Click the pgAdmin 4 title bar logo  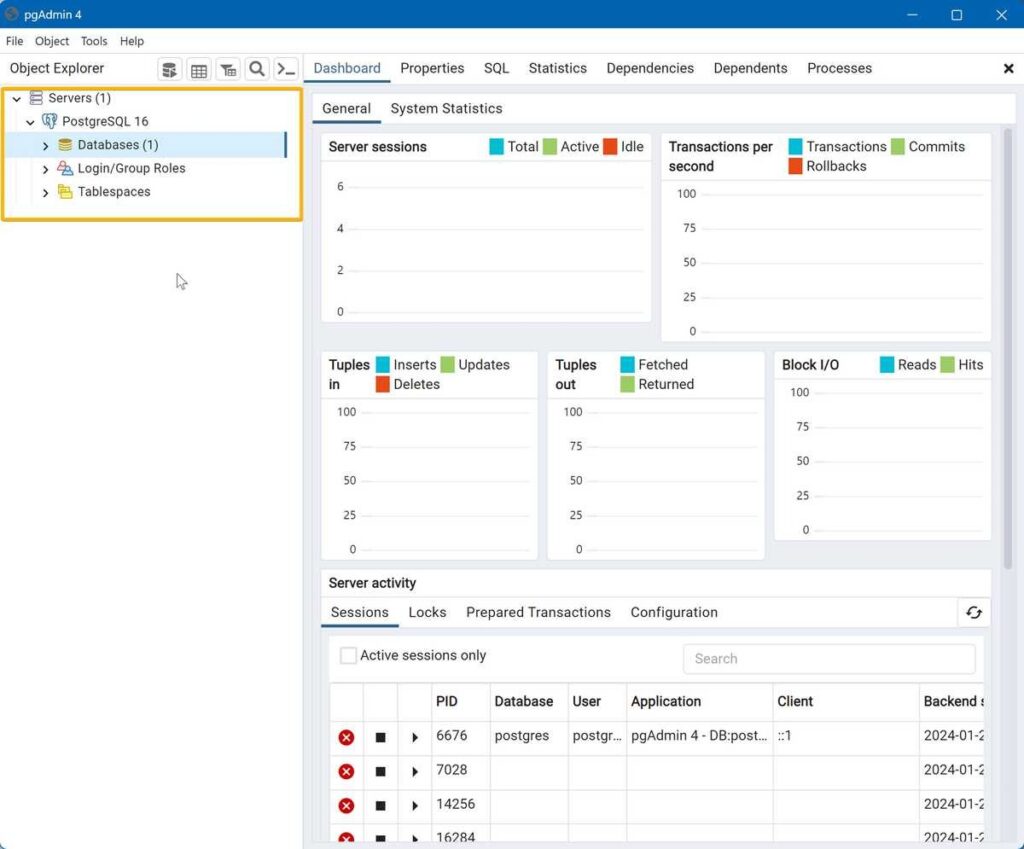click(x=11, y=14)
